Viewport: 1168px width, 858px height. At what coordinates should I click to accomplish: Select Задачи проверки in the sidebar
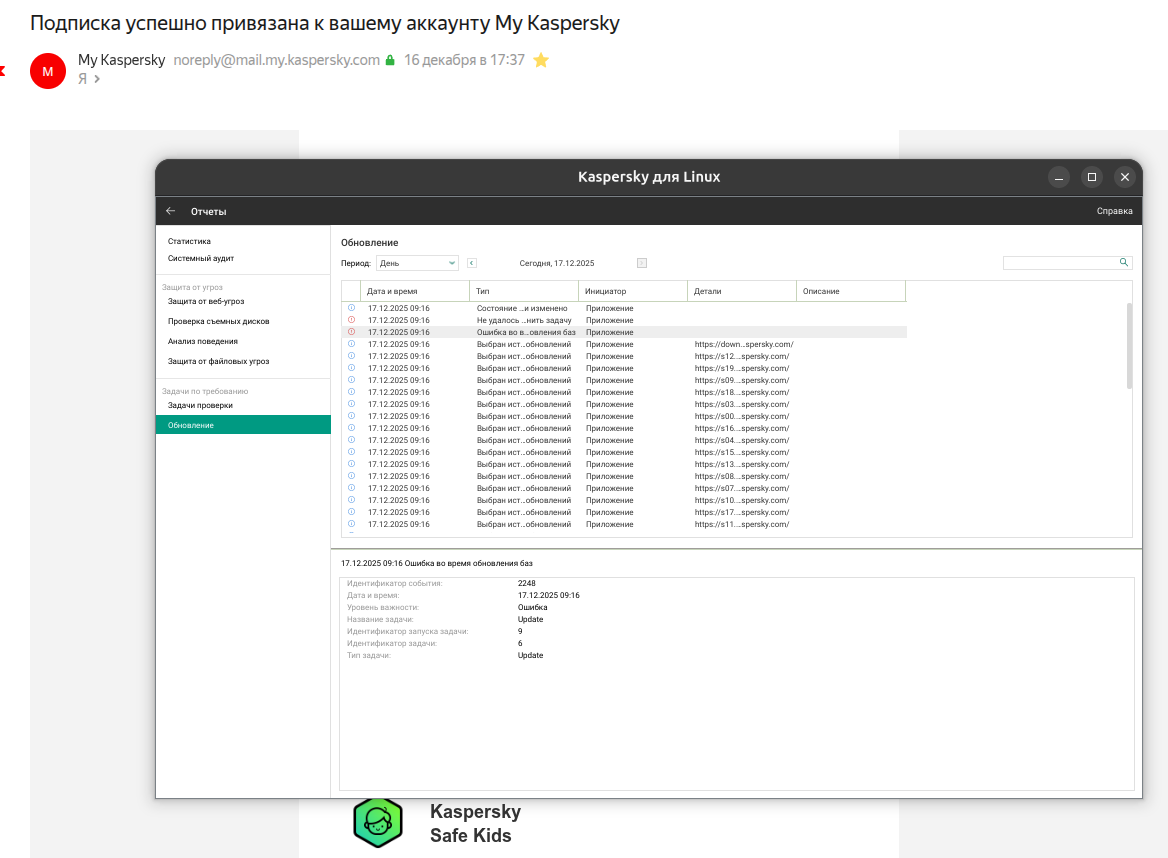tap(200, 405)
